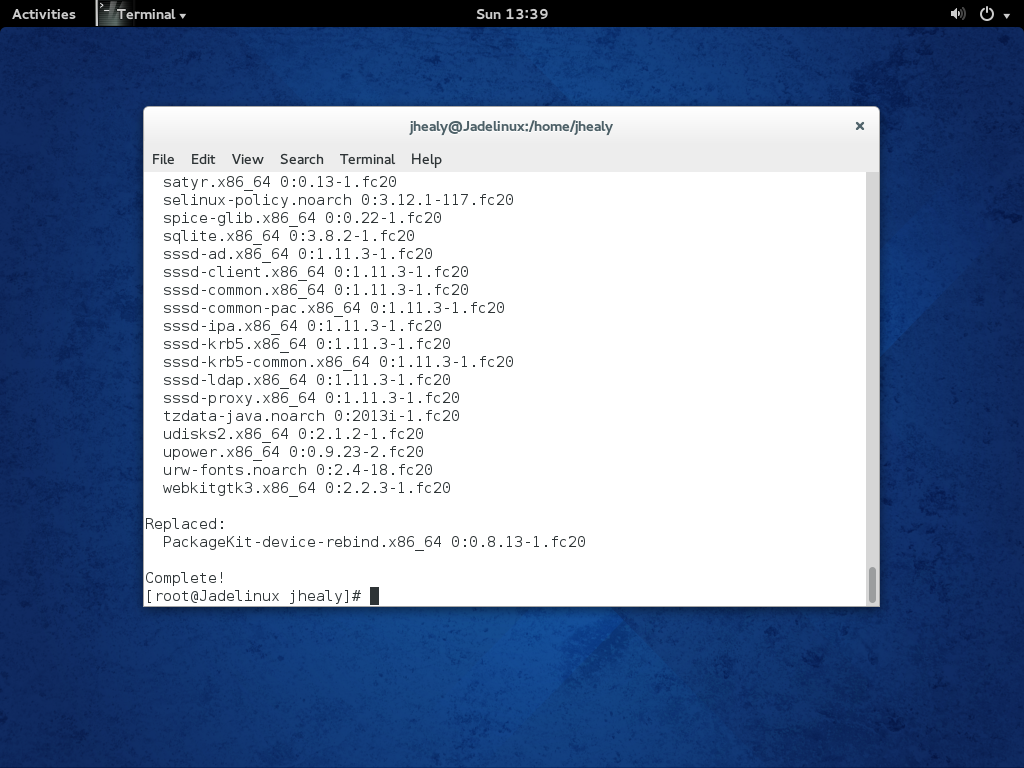The image size is (1024, 768).
Task: Open the View menu
Action: [248, 159]
